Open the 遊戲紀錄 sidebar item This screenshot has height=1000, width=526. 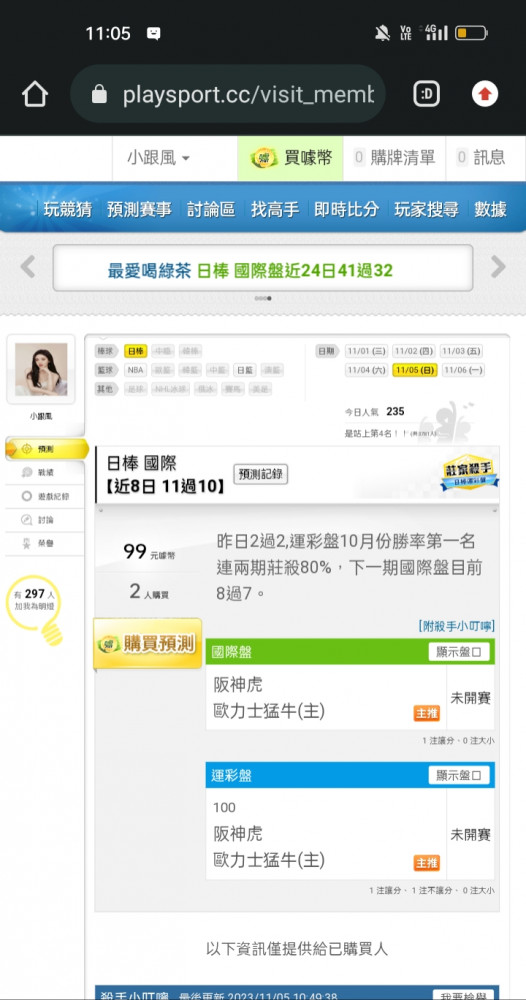(x=45, y=496)
